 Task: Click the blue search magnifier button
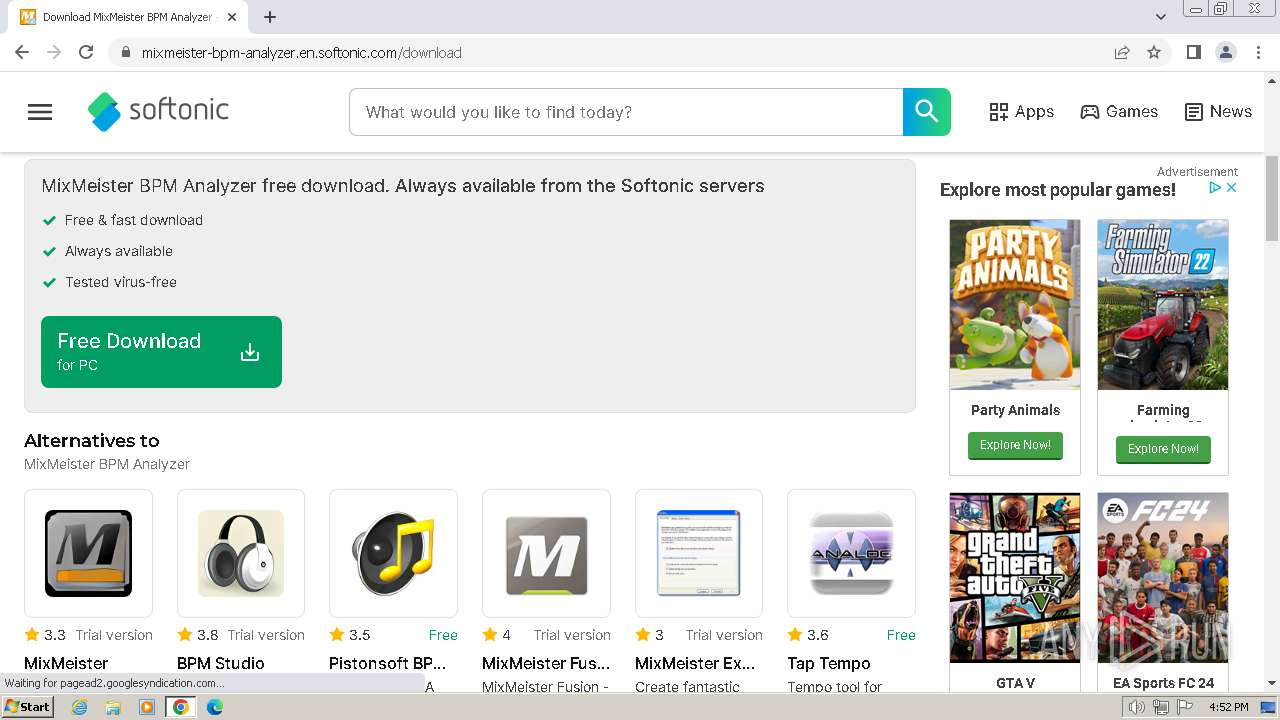coord(927,112)
